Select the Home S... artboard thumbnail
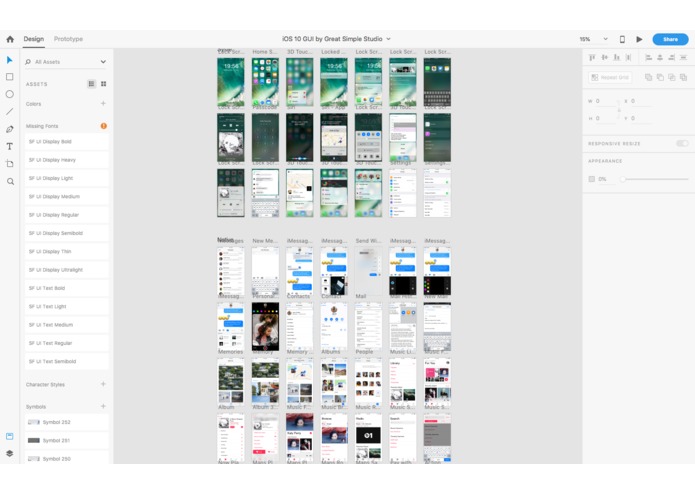Screen dimensions: 695x494 click(x=266, y=82)
